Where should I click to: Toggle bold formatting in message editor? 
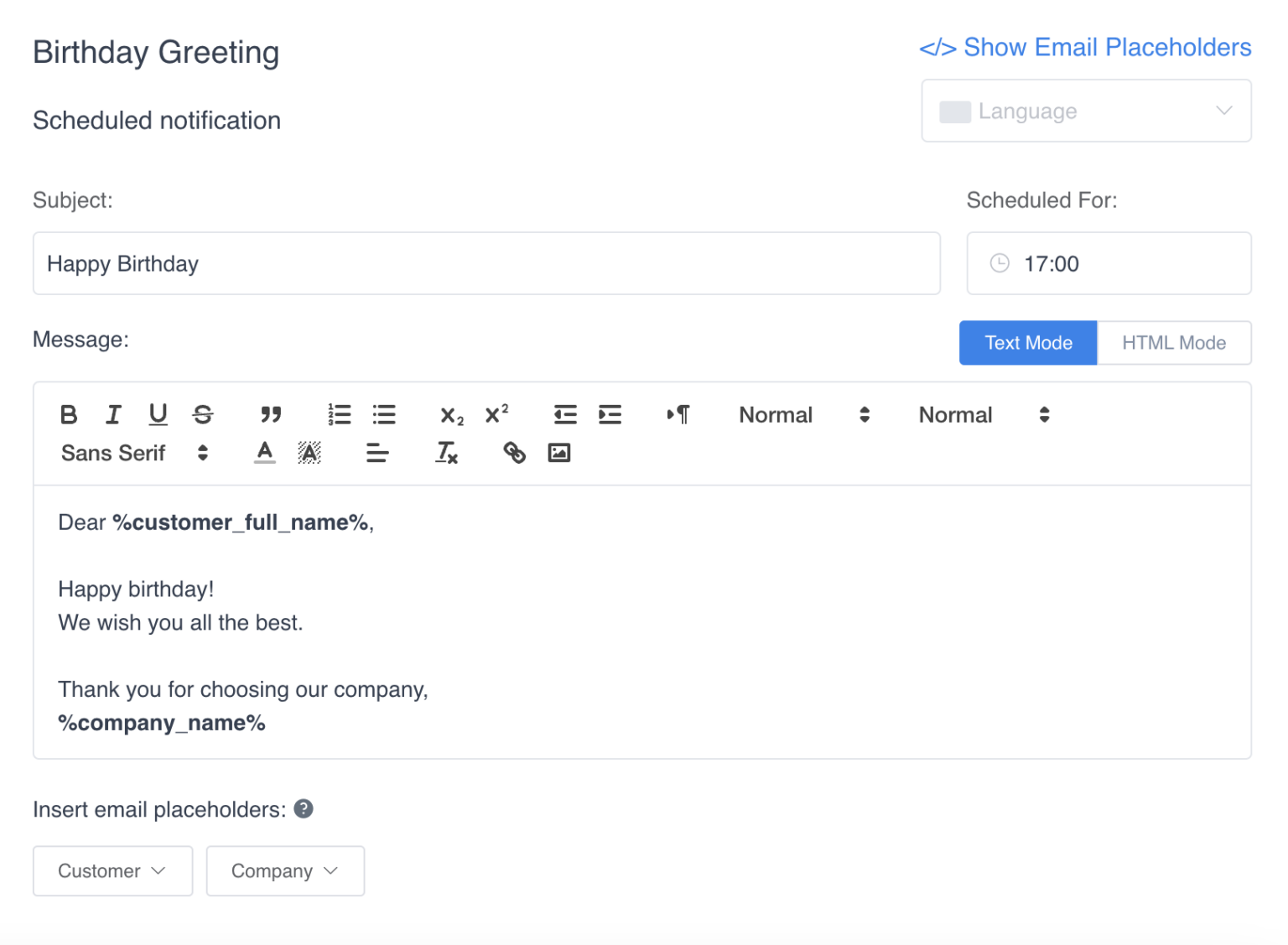tap(69, 414)
